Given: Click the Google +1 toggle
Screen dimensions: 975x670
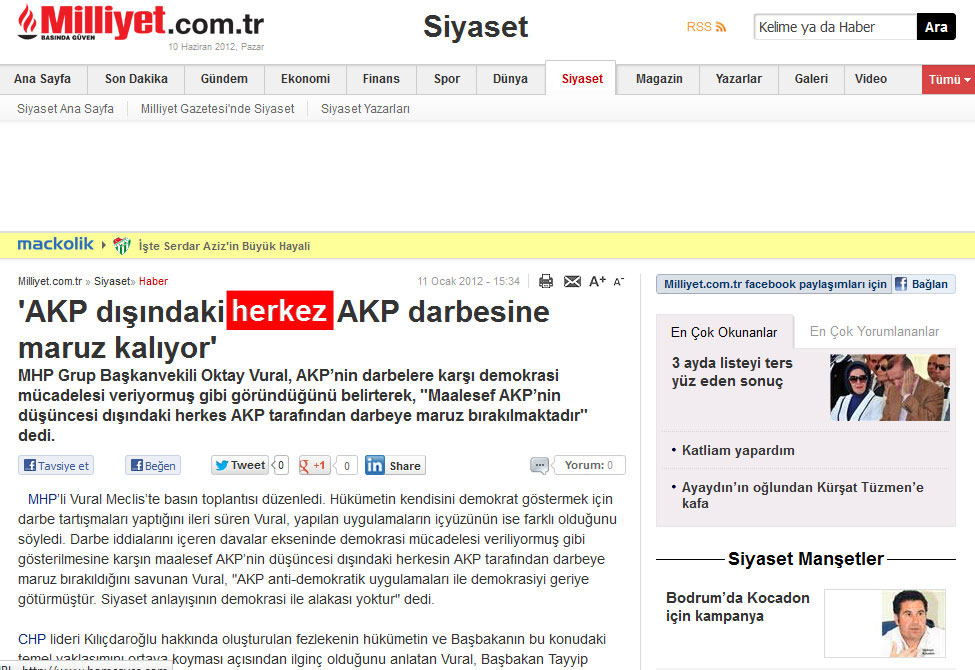Looking at the screenshot, I should pos(313,464).
